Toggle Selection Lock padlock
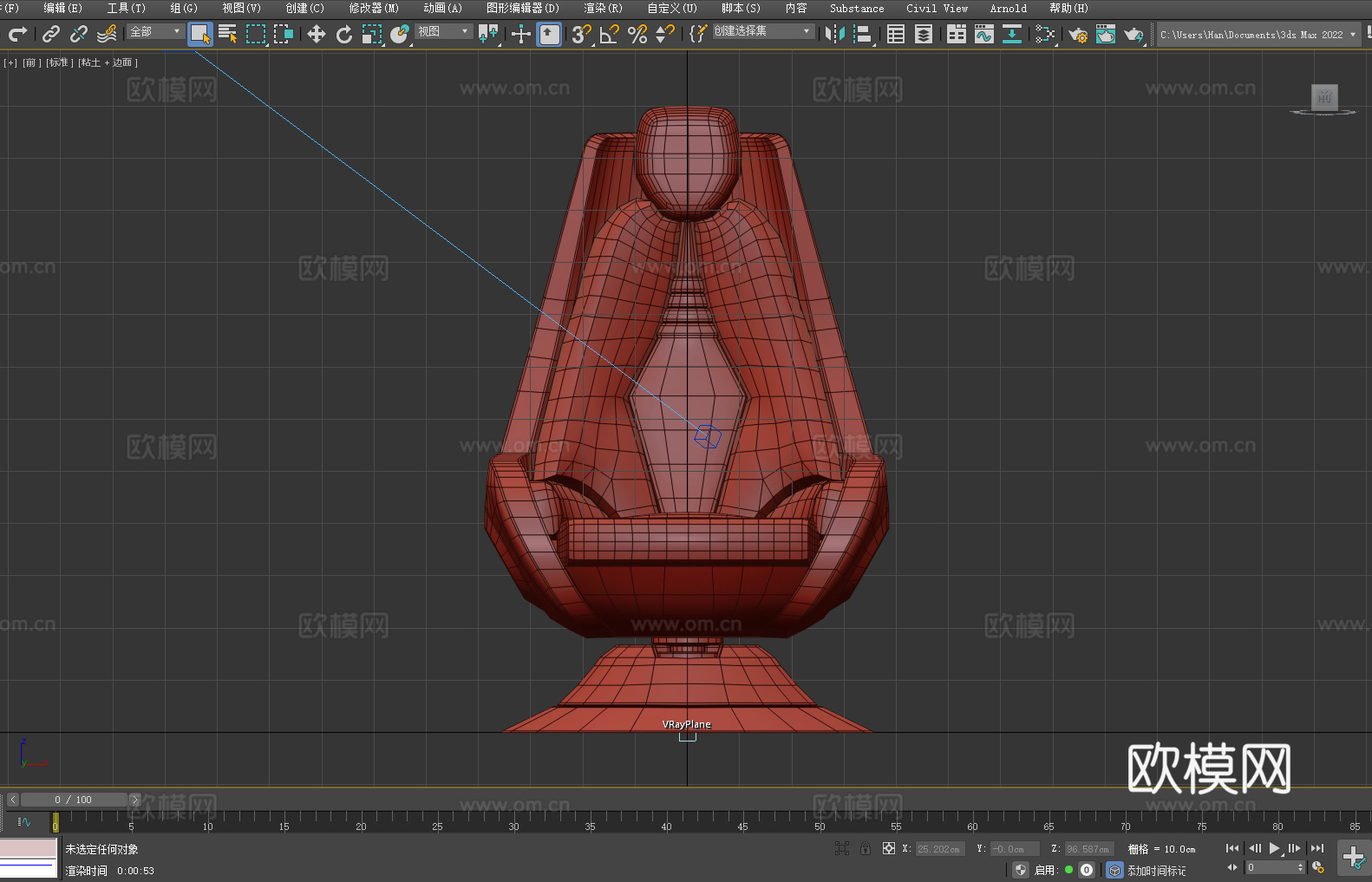1372x882 pixels. tap(866, 849)
